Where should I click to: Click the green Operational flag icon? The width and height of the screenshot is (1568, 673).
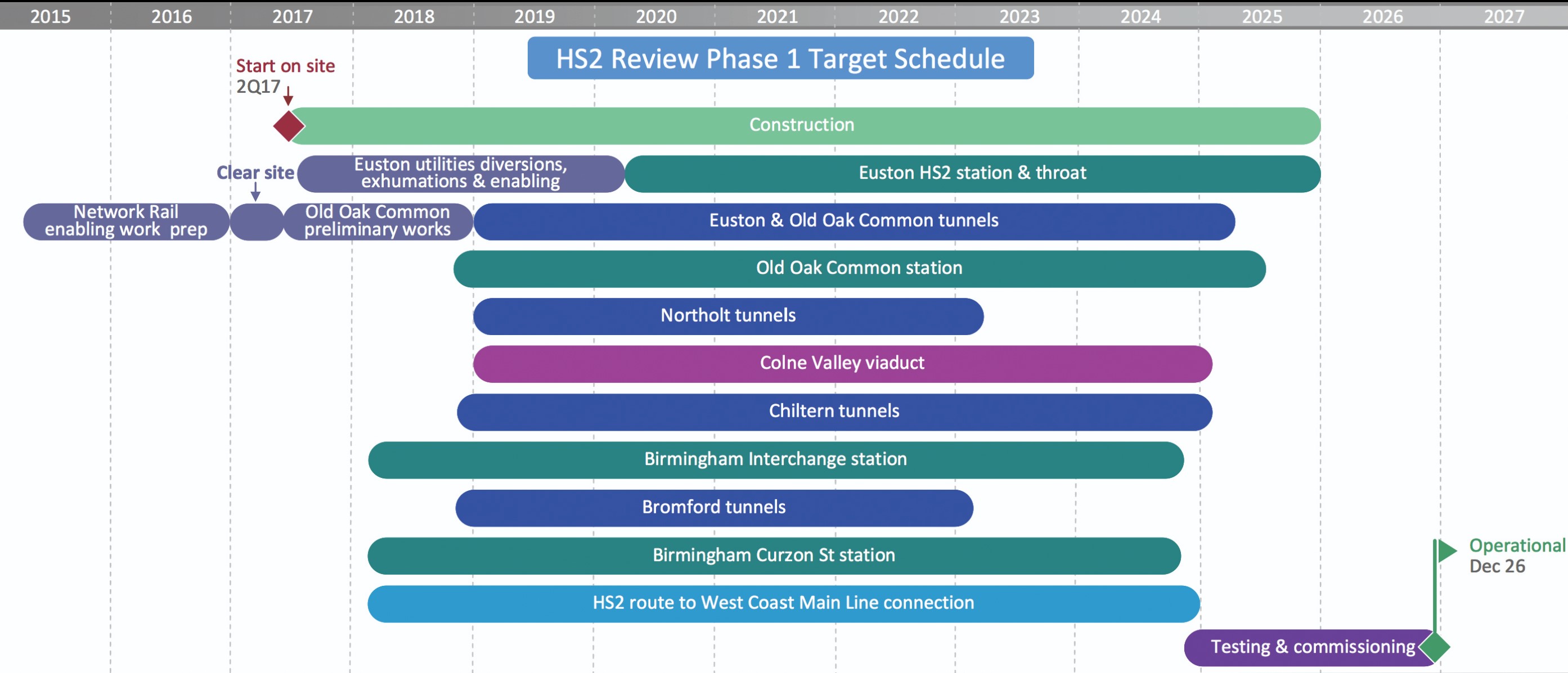1446,552
